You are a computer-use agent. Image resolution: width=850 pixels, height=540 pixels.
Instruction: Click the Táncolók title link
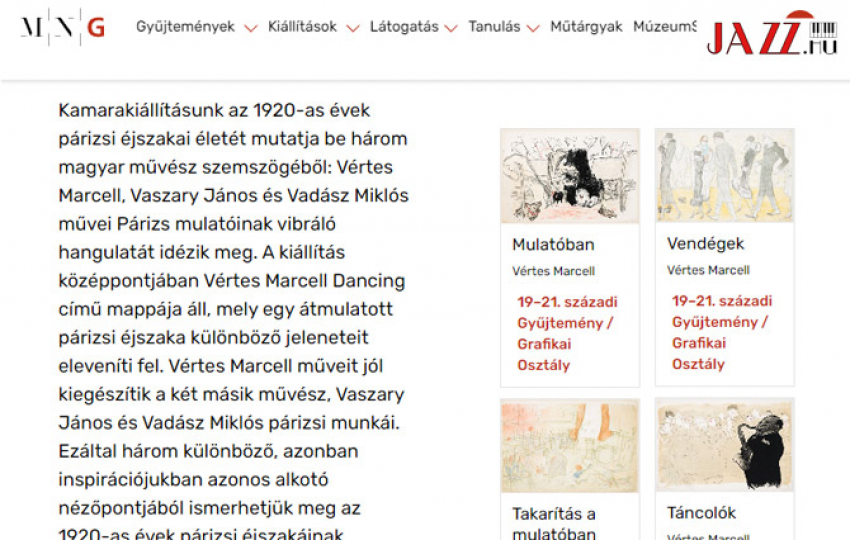(x=701, y=512)
